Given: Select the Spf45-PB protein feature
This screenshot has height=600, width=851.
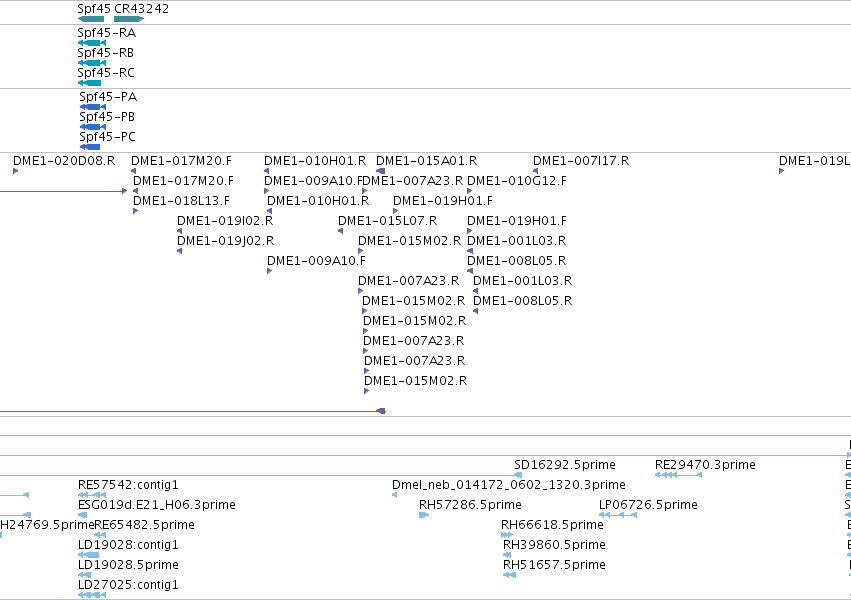Looking at the screenshot, I should click(93, 127).
